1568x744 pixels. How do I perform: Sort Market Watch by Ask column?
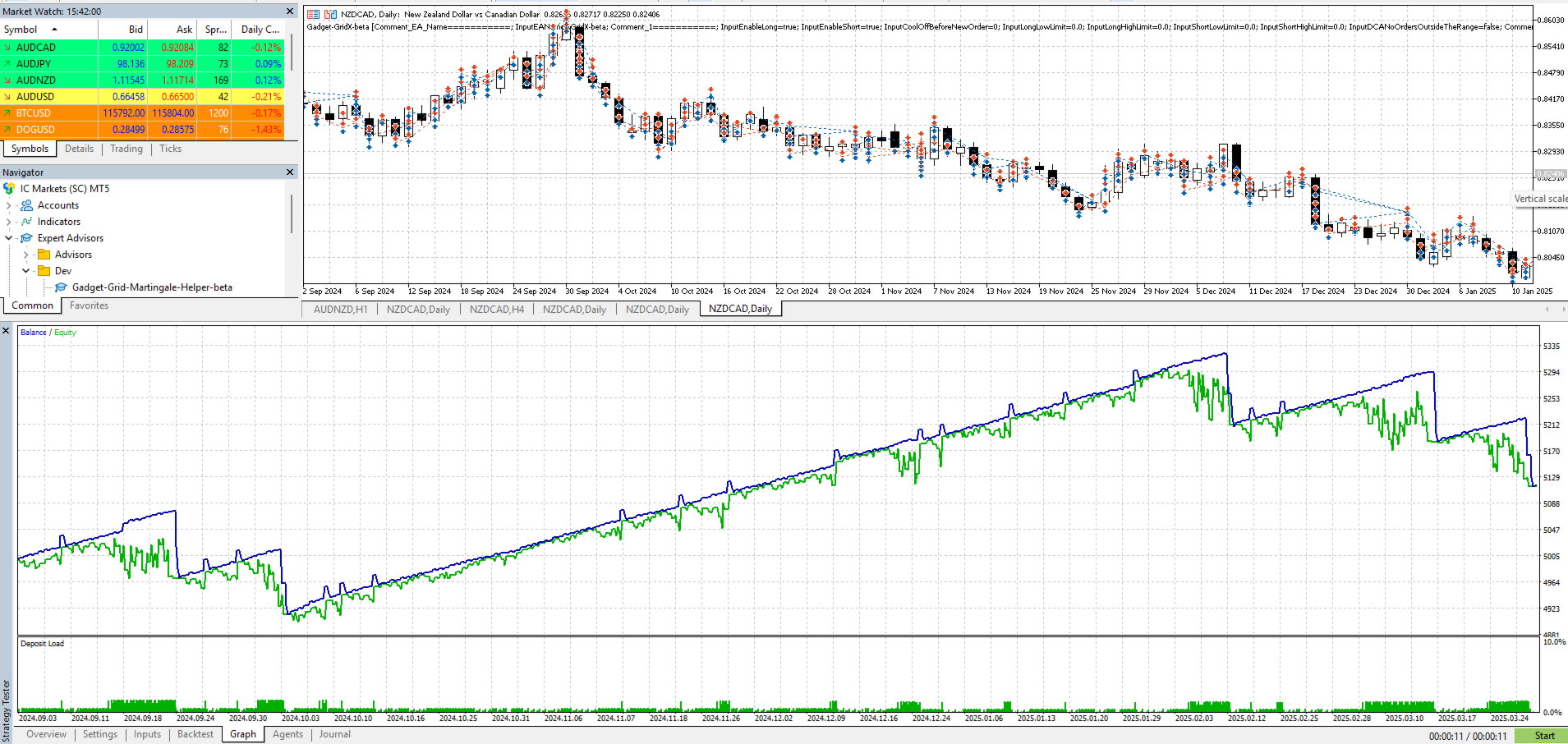pos(172,30)
